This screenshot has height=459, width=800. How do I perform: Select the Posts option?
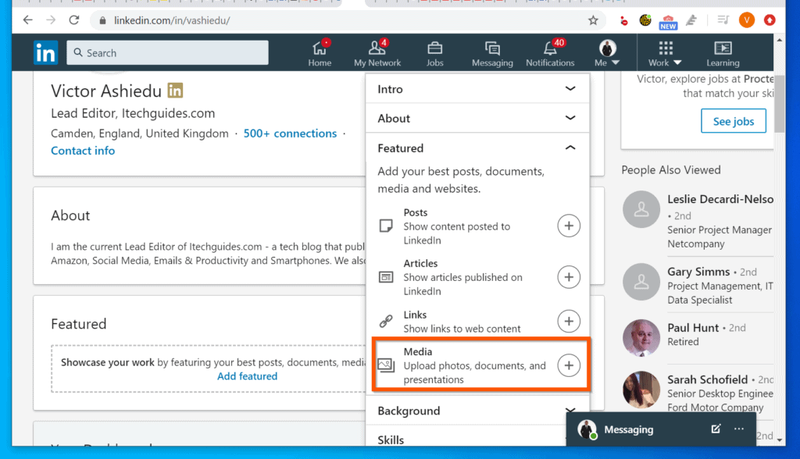tap(477, 226)
